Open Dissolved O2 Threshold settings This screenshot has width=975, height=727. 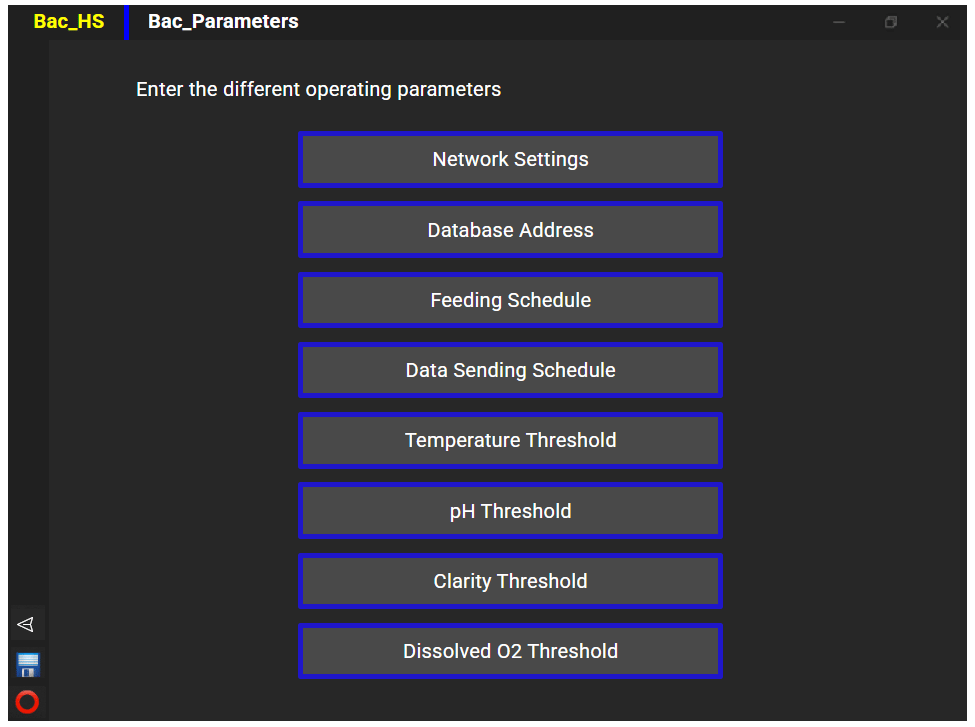click(x=510, y=651)
